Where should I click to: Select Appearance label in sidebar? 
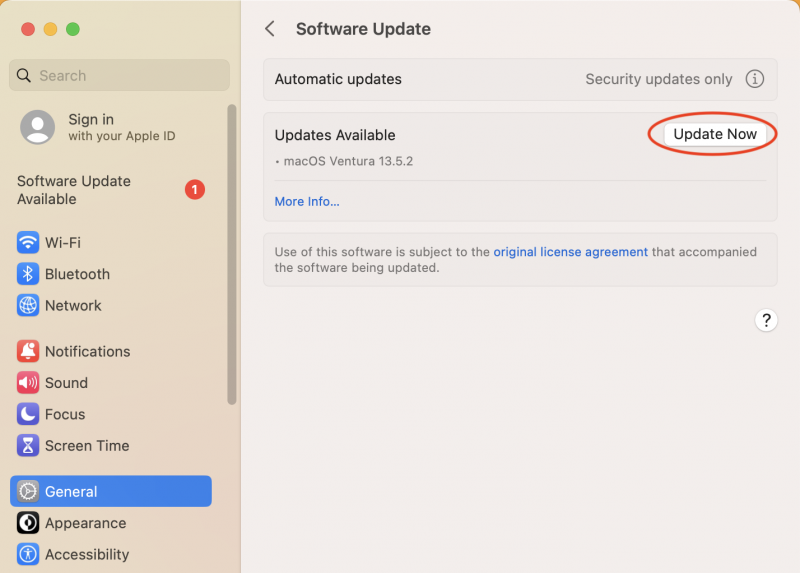coord(85,523)
